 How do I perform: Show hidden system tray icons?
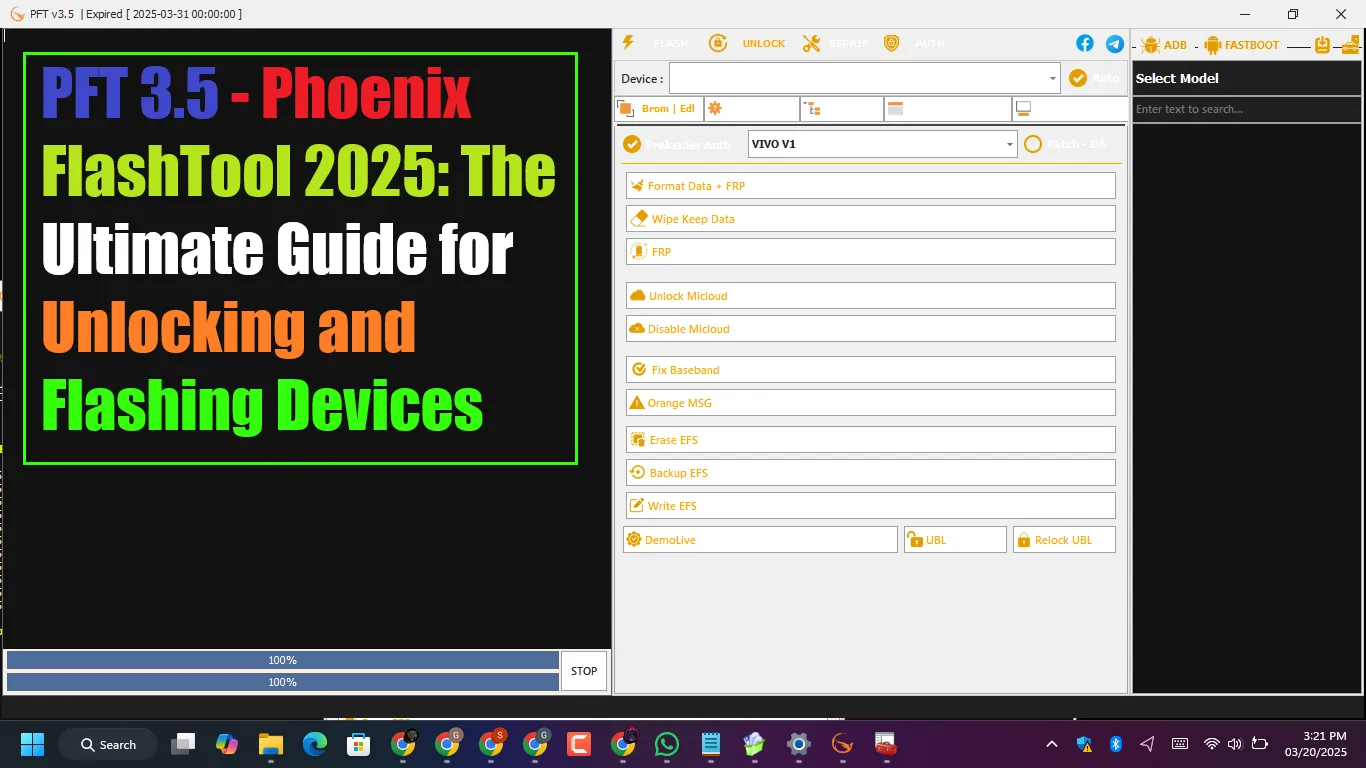1052,744
